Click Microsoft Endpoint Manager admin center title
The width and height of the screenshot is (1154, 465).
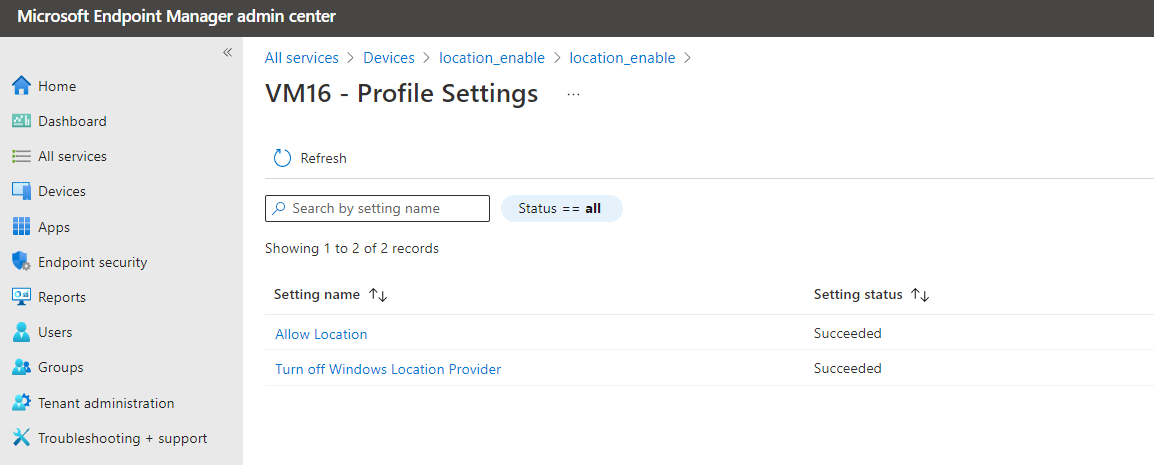pos(176,17)
